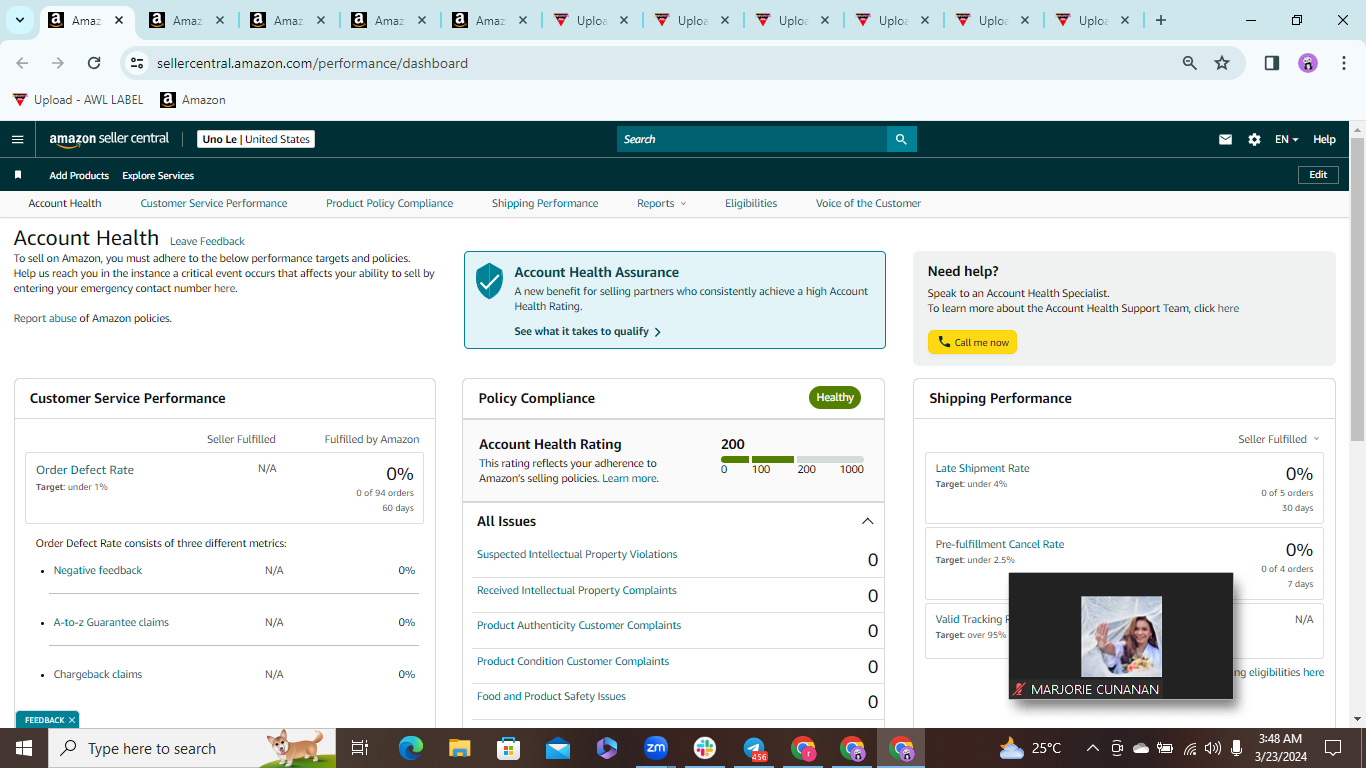
Task: Open Late Shipment Rate link
Action: [x=982, y=468]
